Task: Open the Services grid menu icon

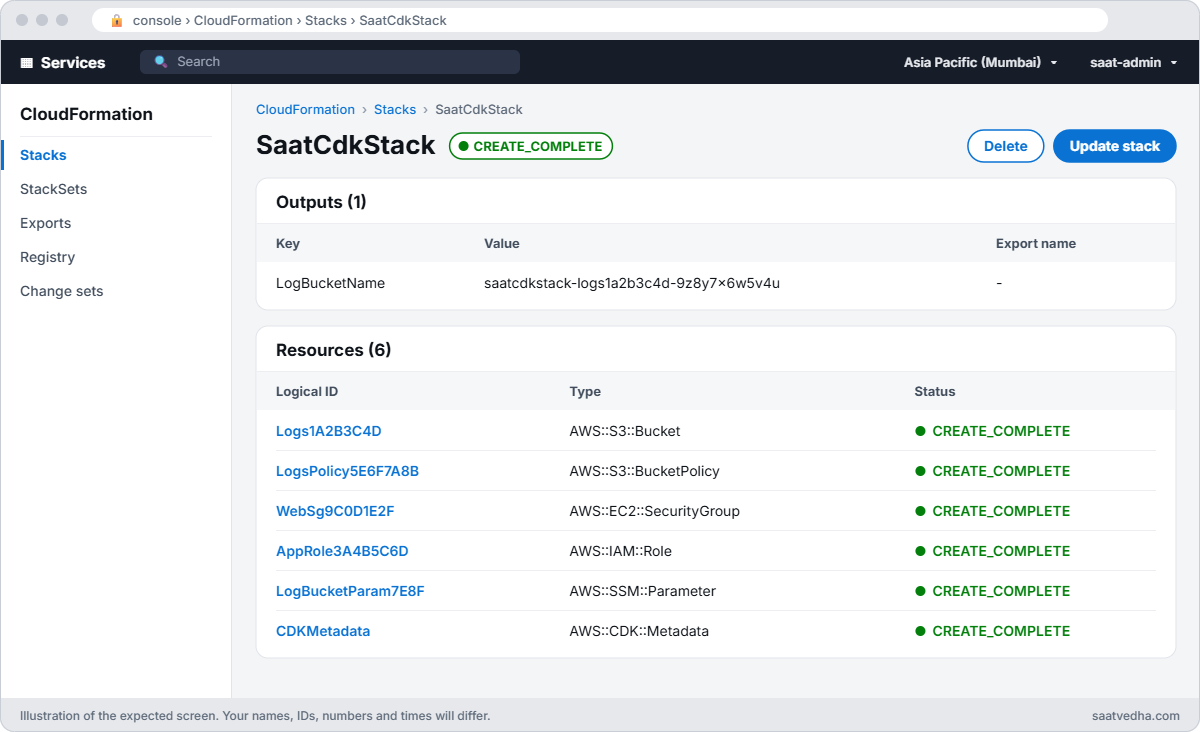Action: [26, 62]
